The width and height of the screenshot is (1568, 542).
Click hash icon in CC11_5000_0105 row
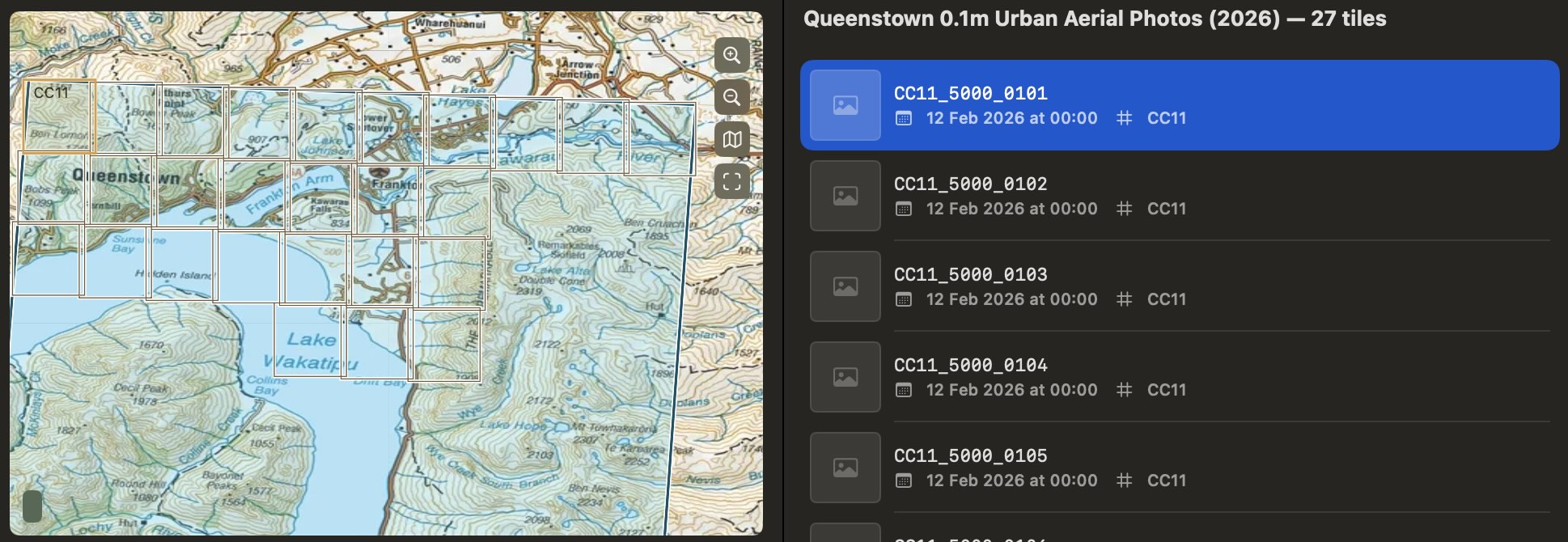(x=1124, y=481)
